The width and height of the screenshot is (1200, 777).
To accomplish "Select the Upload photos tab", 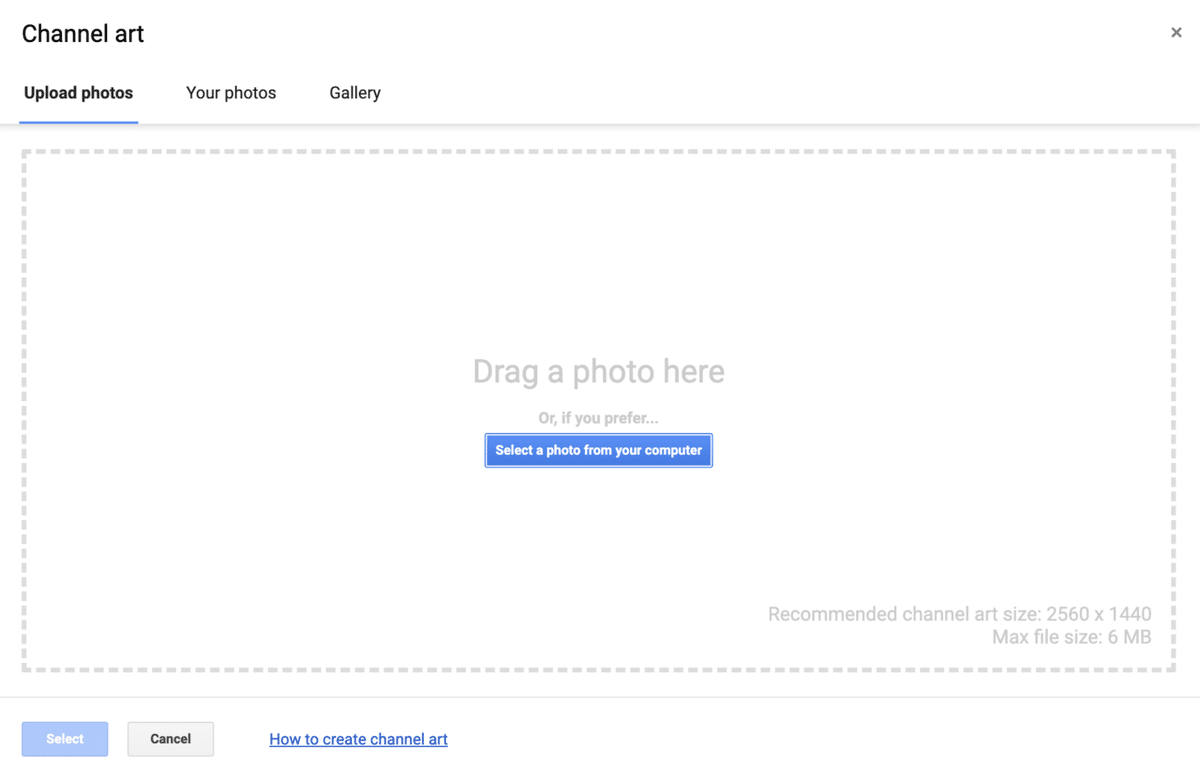I will tap(78, 93).
